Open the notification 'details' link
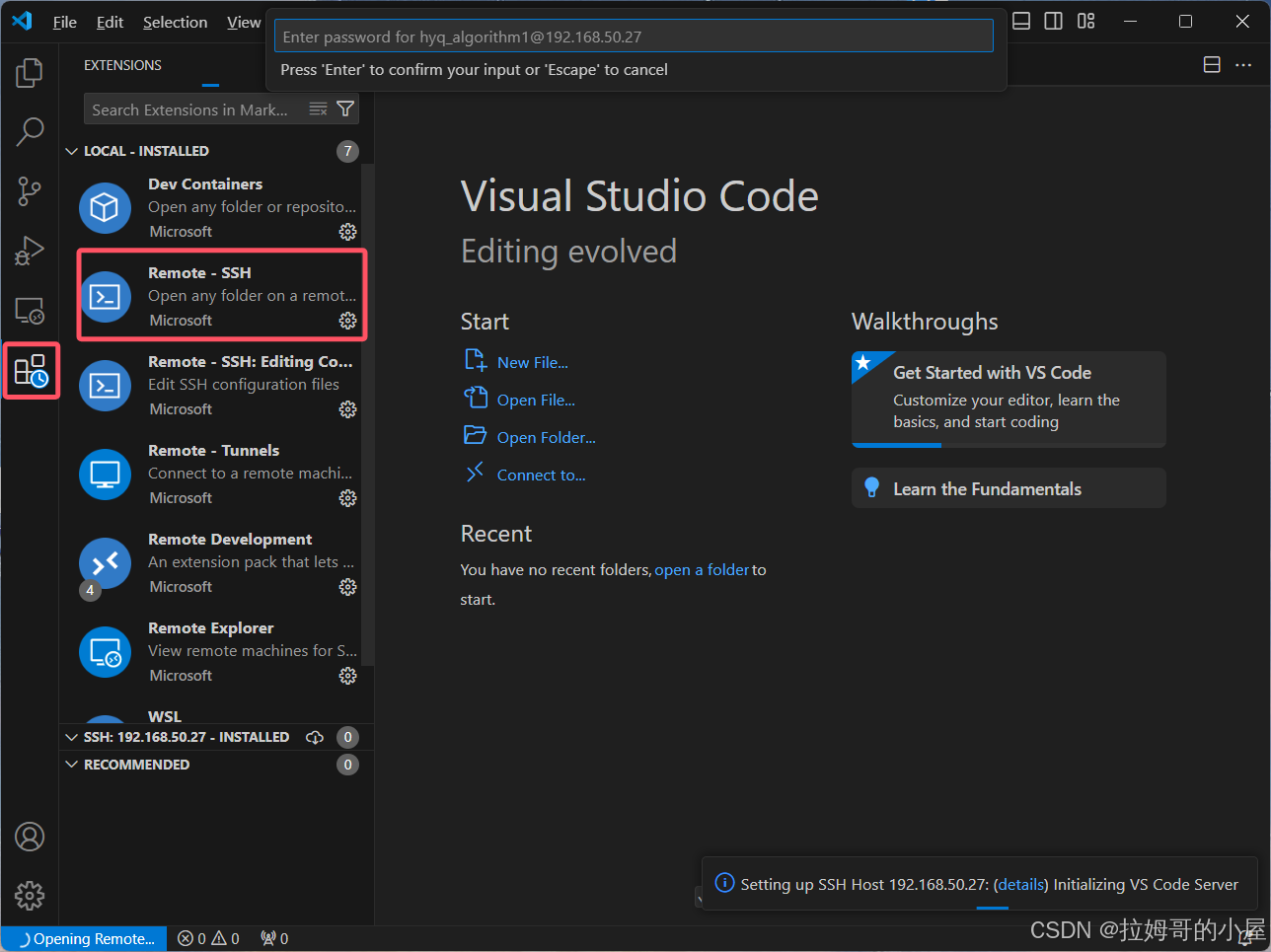This screenshot has height=952, width=1271. point(1020,884)
